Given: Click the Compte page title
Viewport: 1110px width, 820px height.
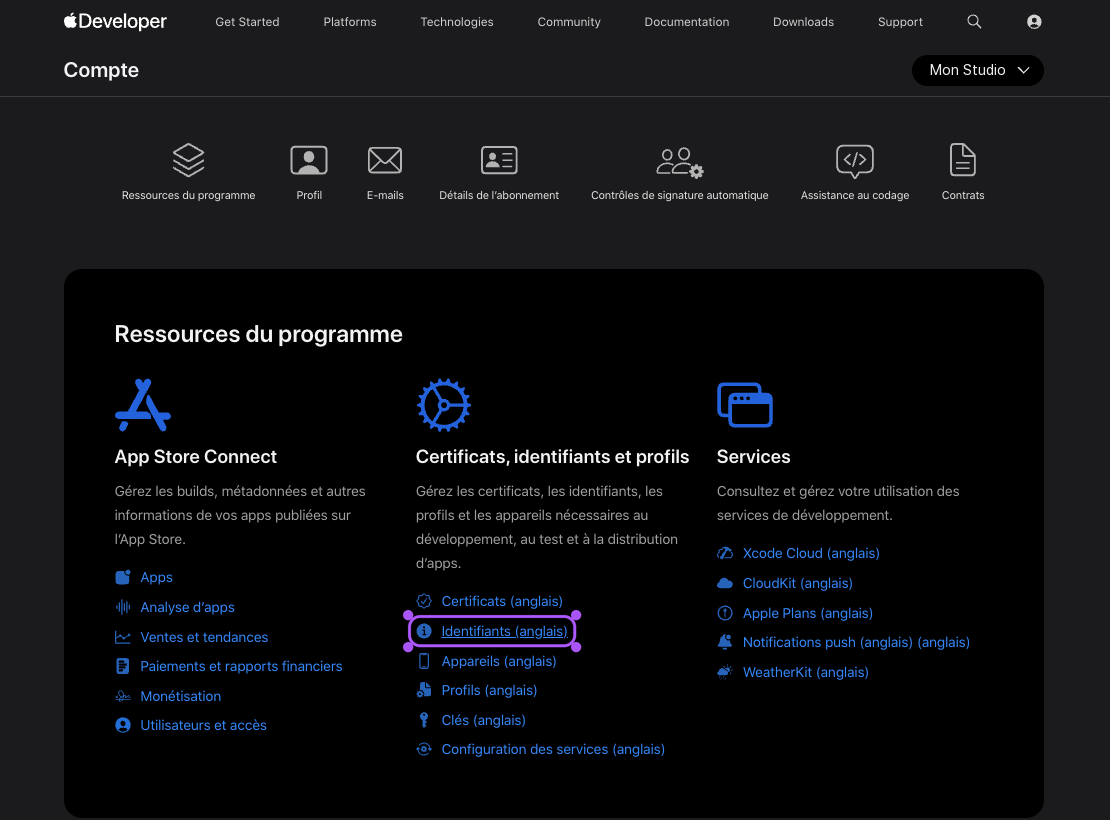Looking at the screenshot, I should pyautogui.click(x=101, y=70).
